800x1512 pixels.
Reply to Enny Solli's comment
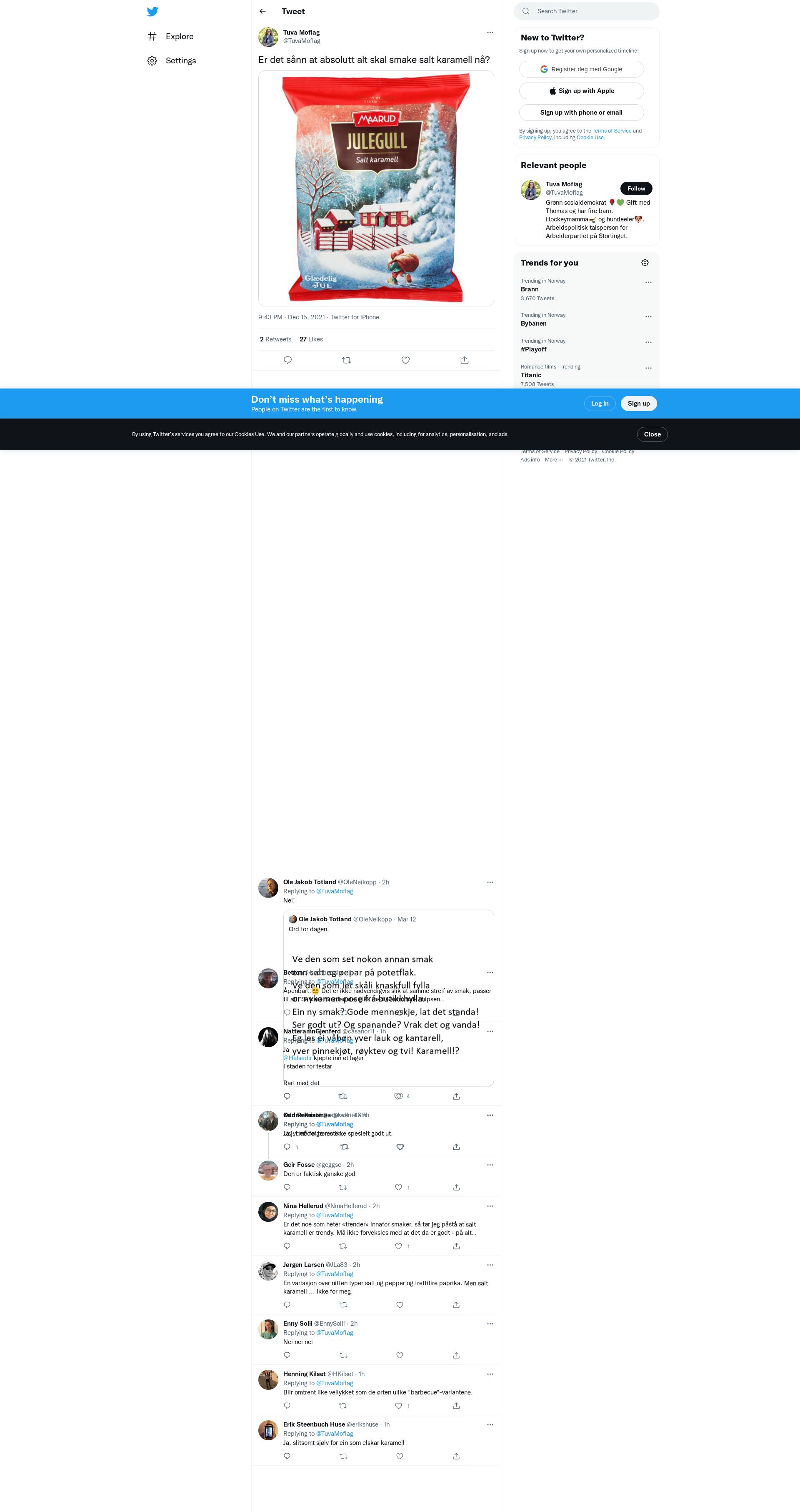287,1355
